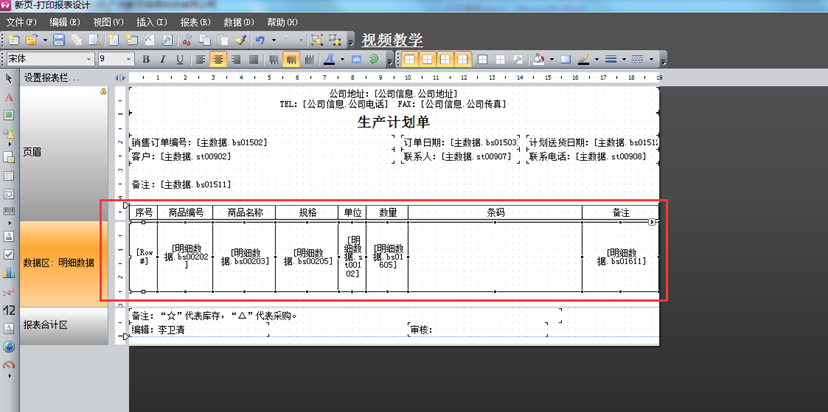
Task: Click the 视频教学 link
Action: (392, 40)
